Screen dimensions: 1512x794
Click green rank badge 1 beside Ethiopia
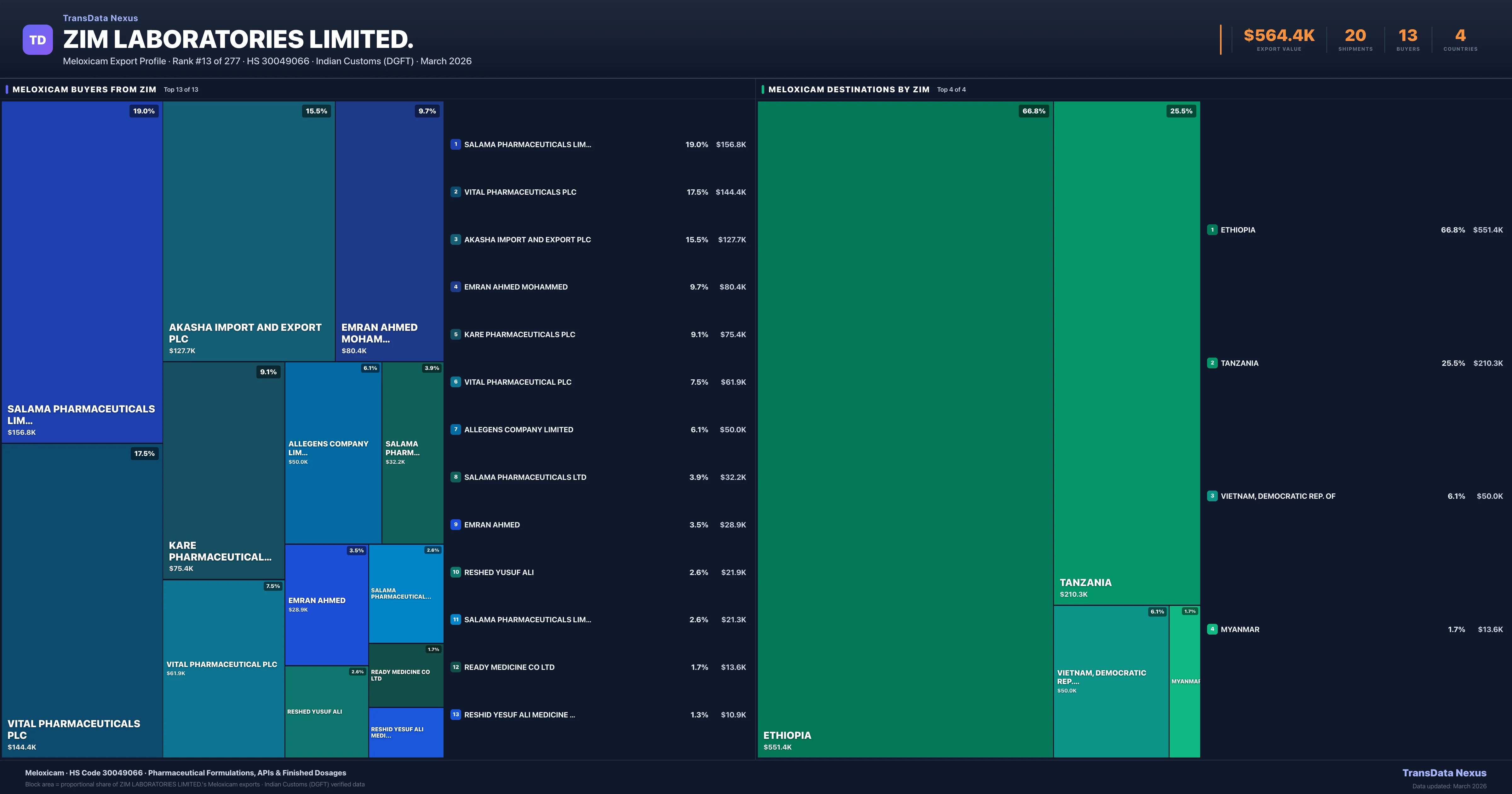(x=1212, y=230)
